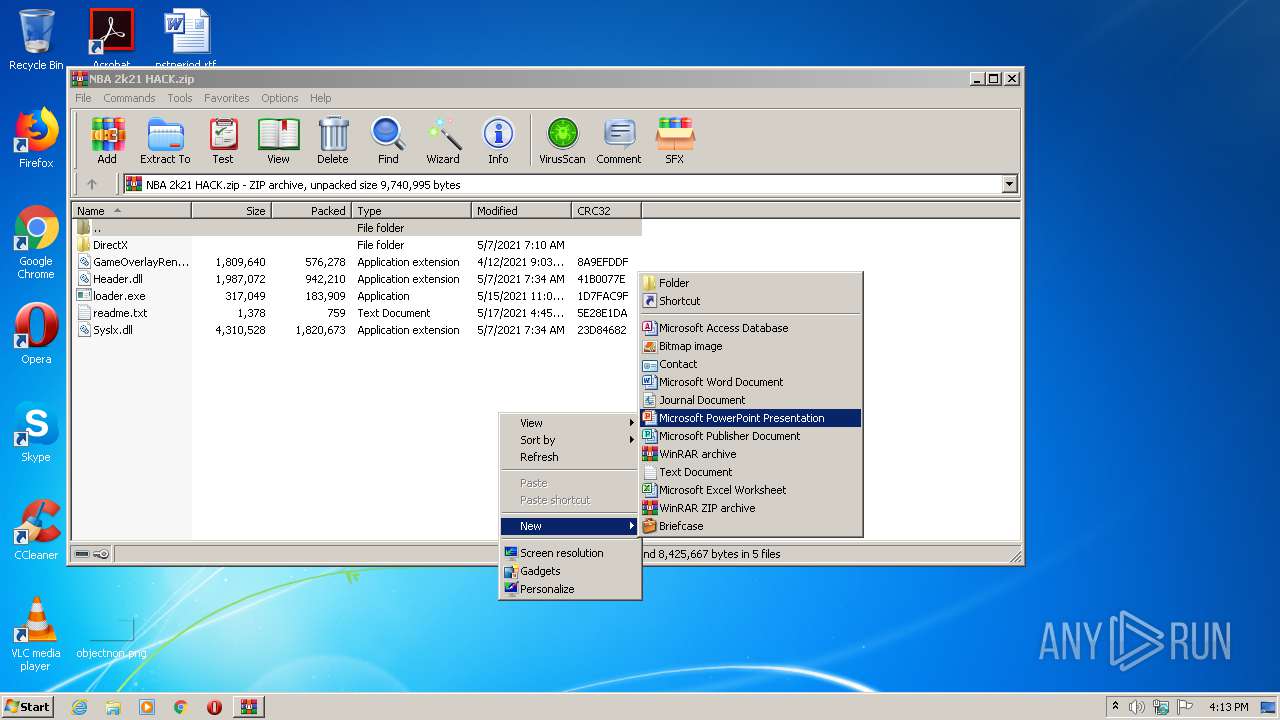Open Recycle Bin desktop icon
The height and width of the screenshot is (720, 1280).
coord(36,40)
